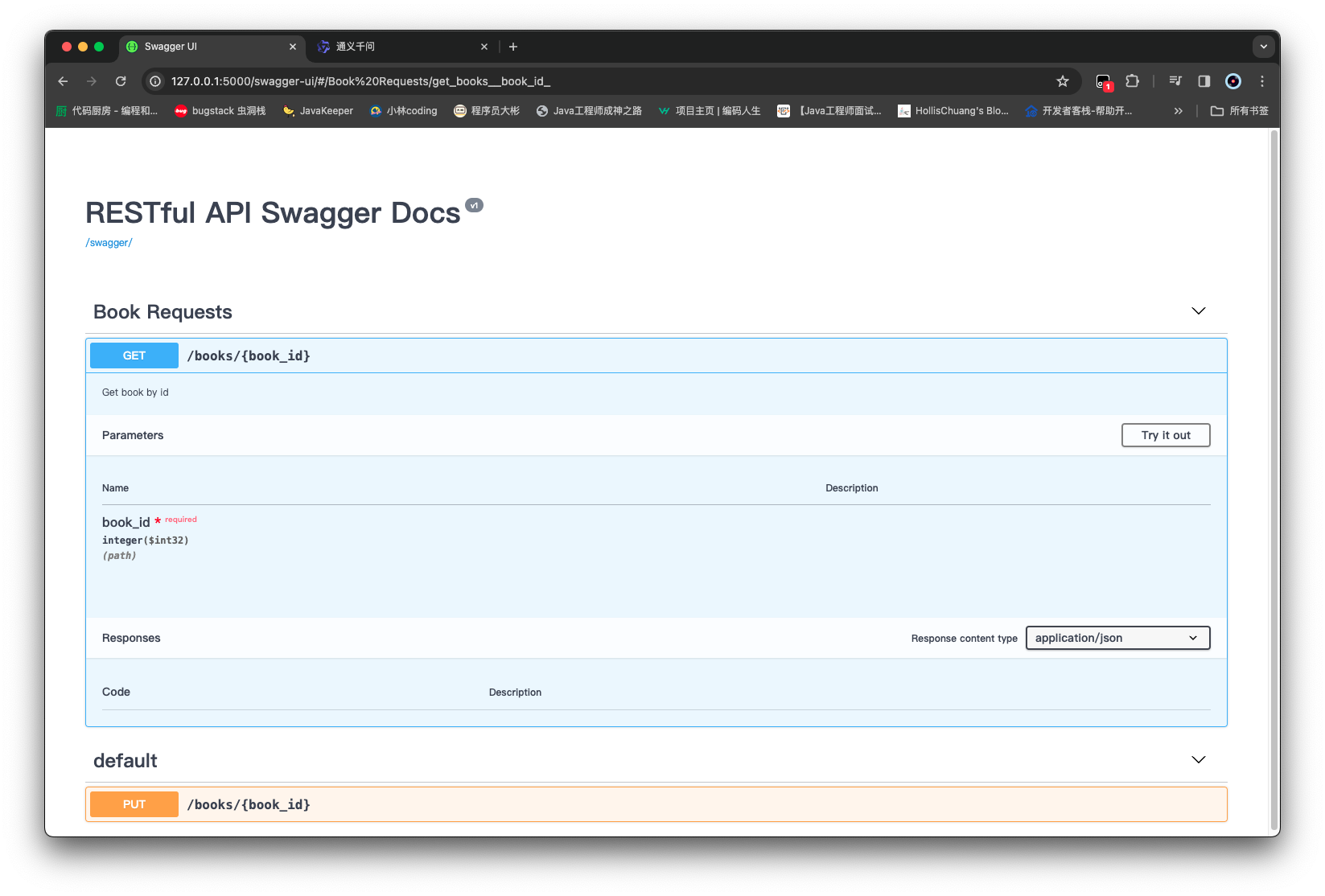Open the 【Java工程师面试 bookmark
The height and width of the screenshot is (896, 1325).
pos(829,111)
